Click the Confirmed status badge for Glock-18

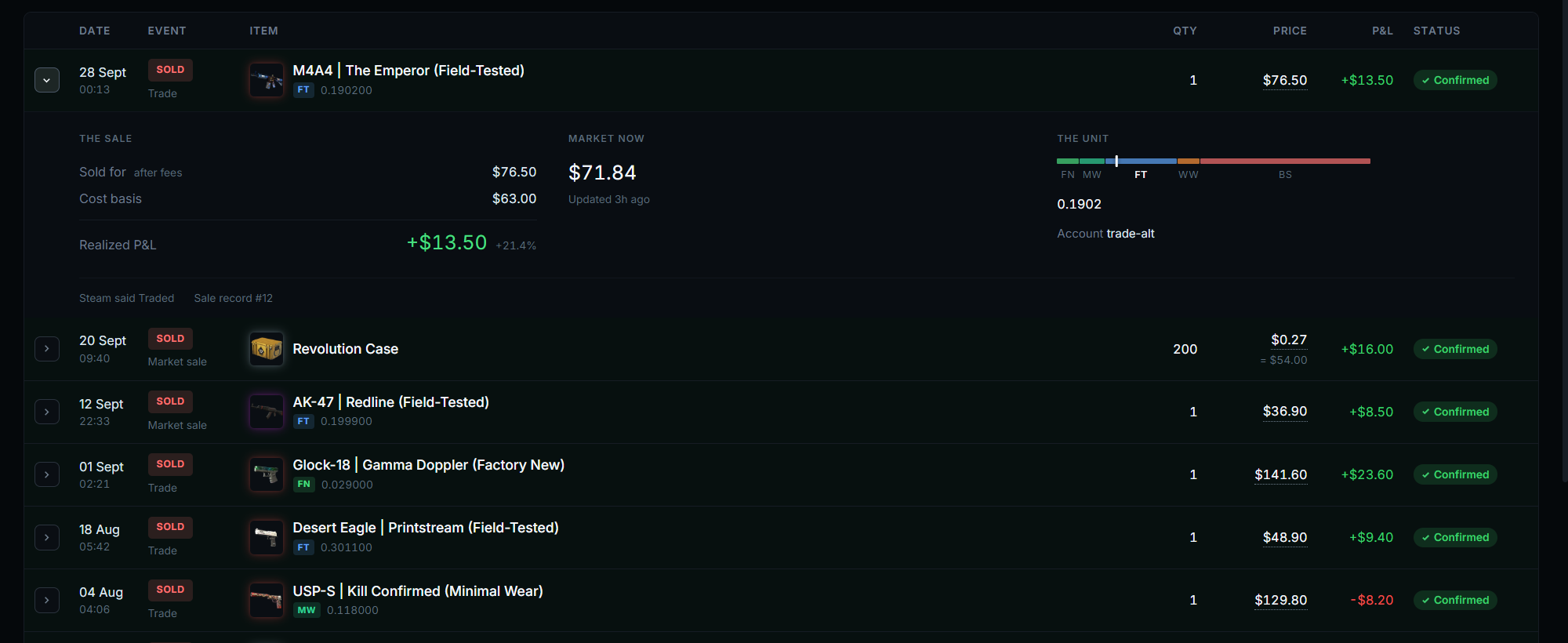(1455, 474)
